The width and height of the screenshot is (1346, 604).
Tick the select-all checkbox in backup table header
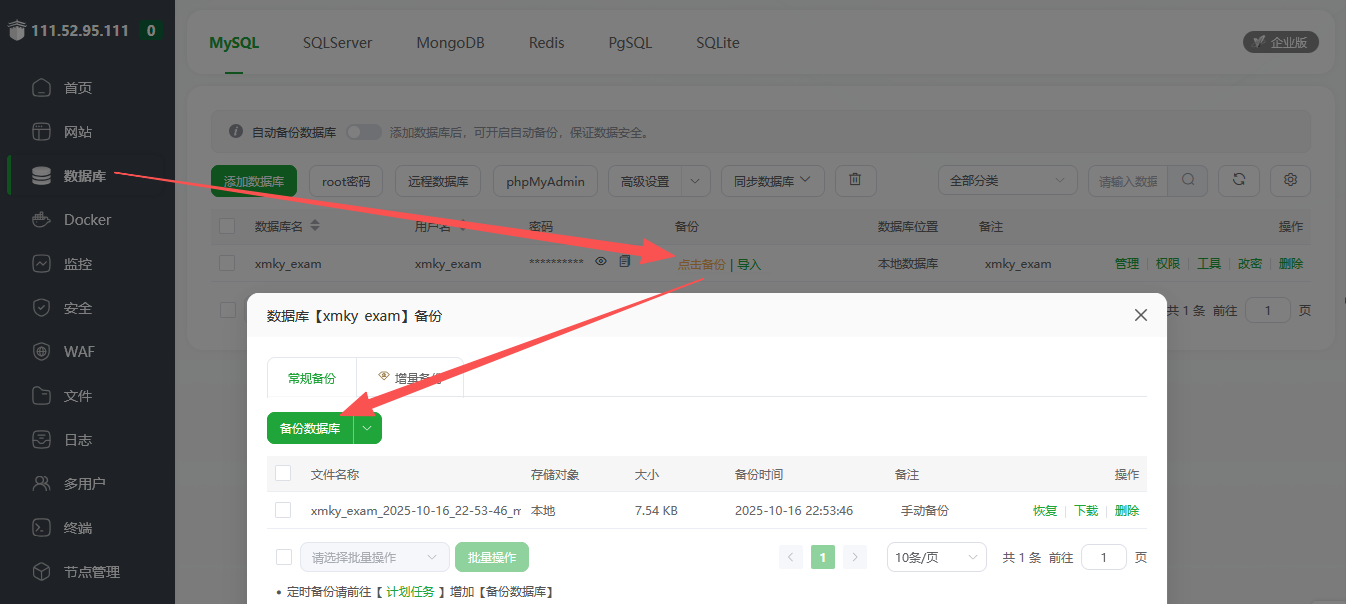(283, 473)
